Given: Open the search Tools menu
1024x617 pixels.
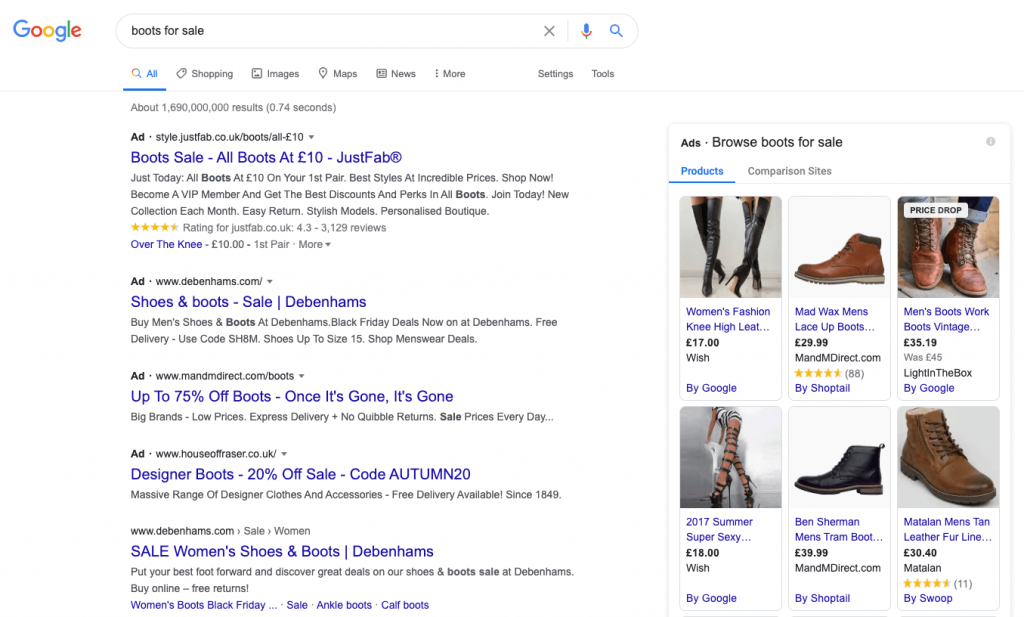Looking at the screenshot, I should click(603, 74).
